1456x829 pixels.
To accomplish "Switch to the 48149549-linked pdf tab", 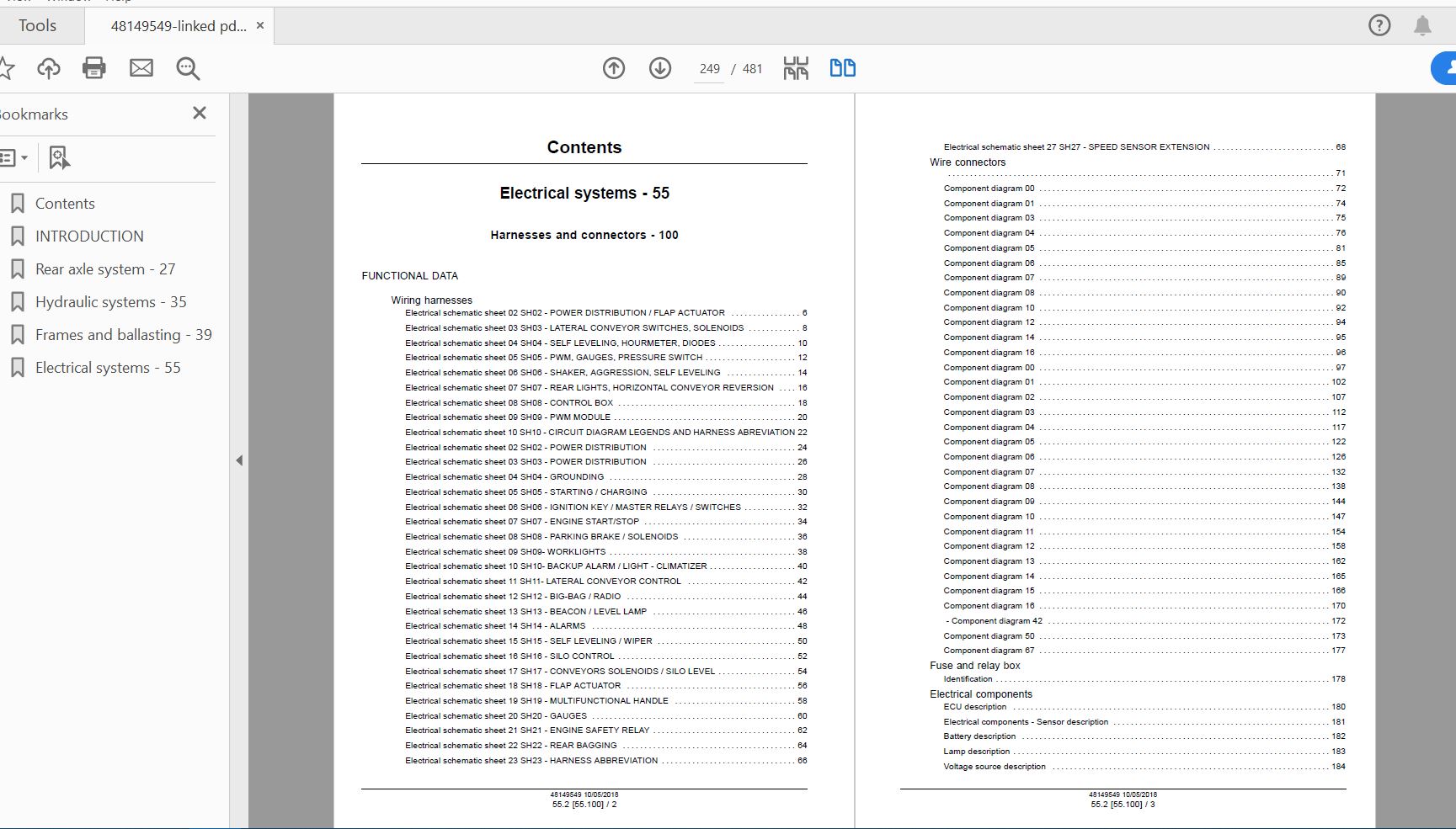I will 179,26.
